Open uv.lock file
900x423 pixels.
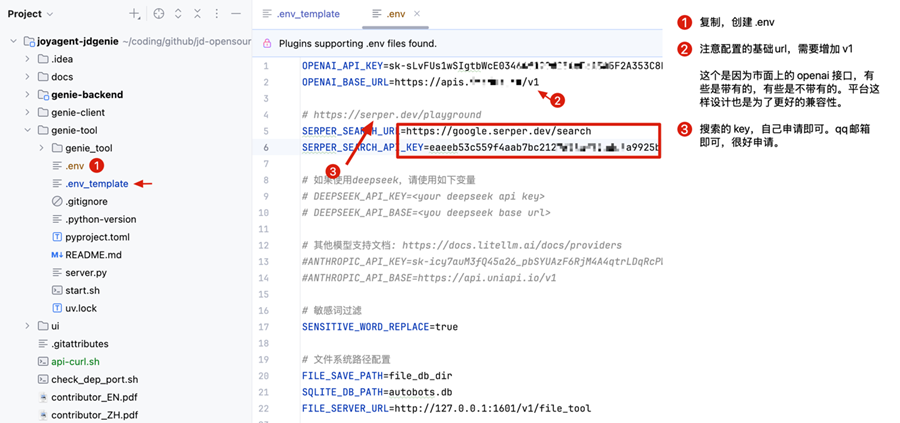tap(81, 308)
